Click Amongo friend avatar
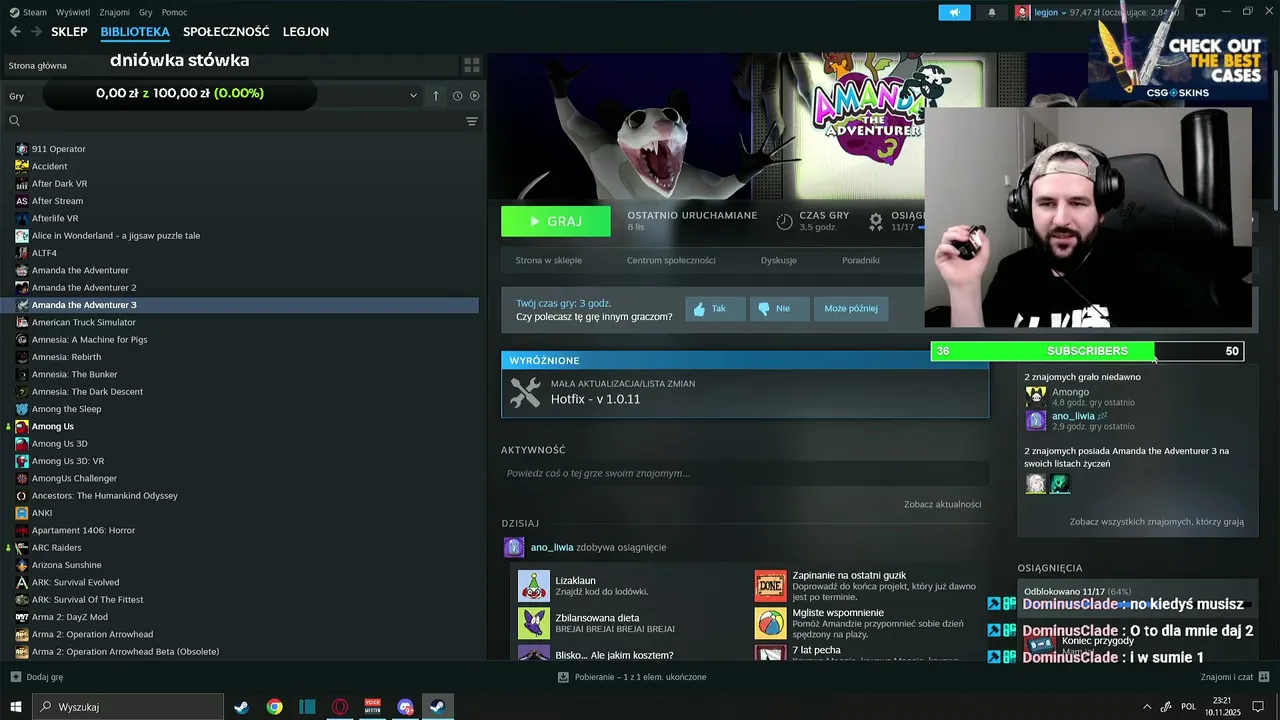This screenshot has height=720, width=1280. (1036, 396)
